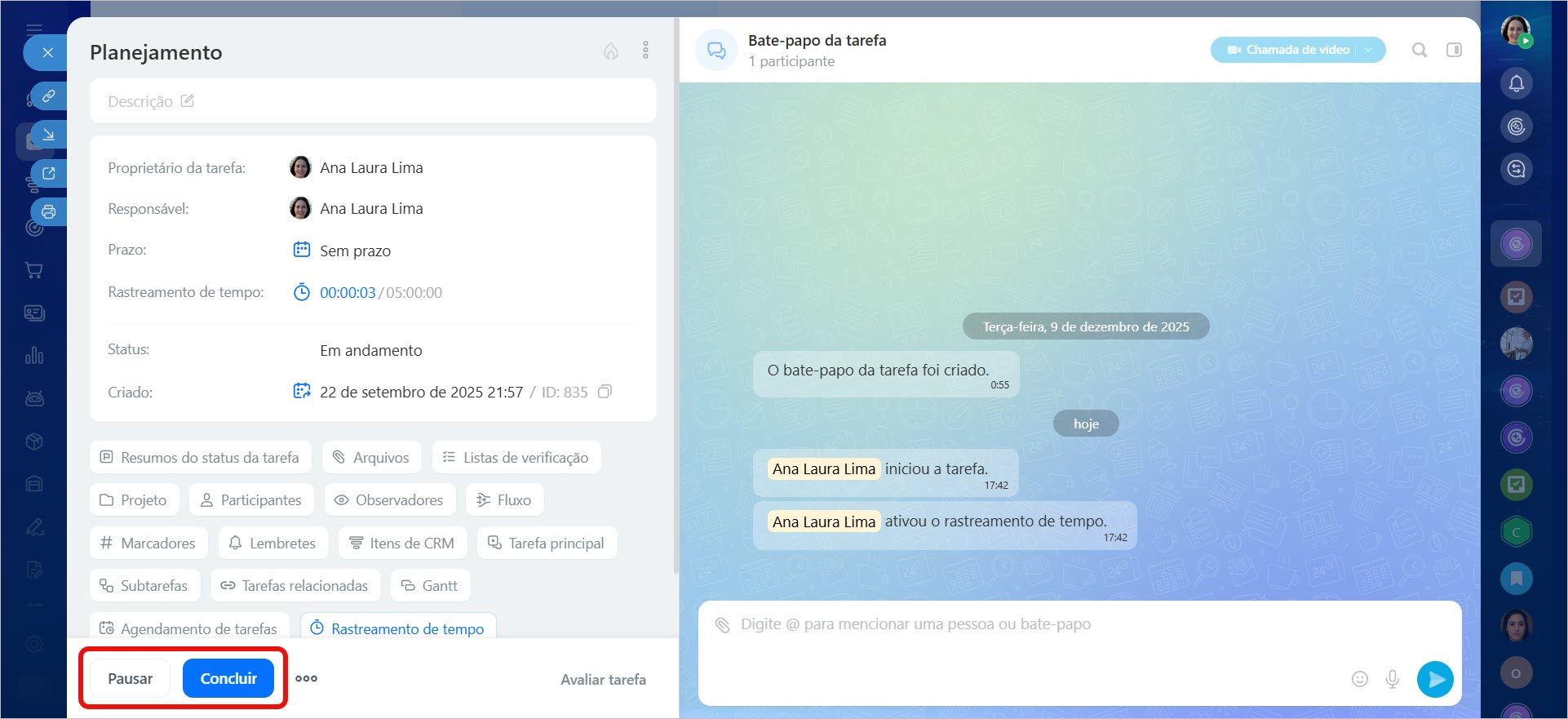Image resolution: width=1568 pixels, height=719 pixels.
Task: Click the copy link icon in side panel
Action: coord(49,96)
